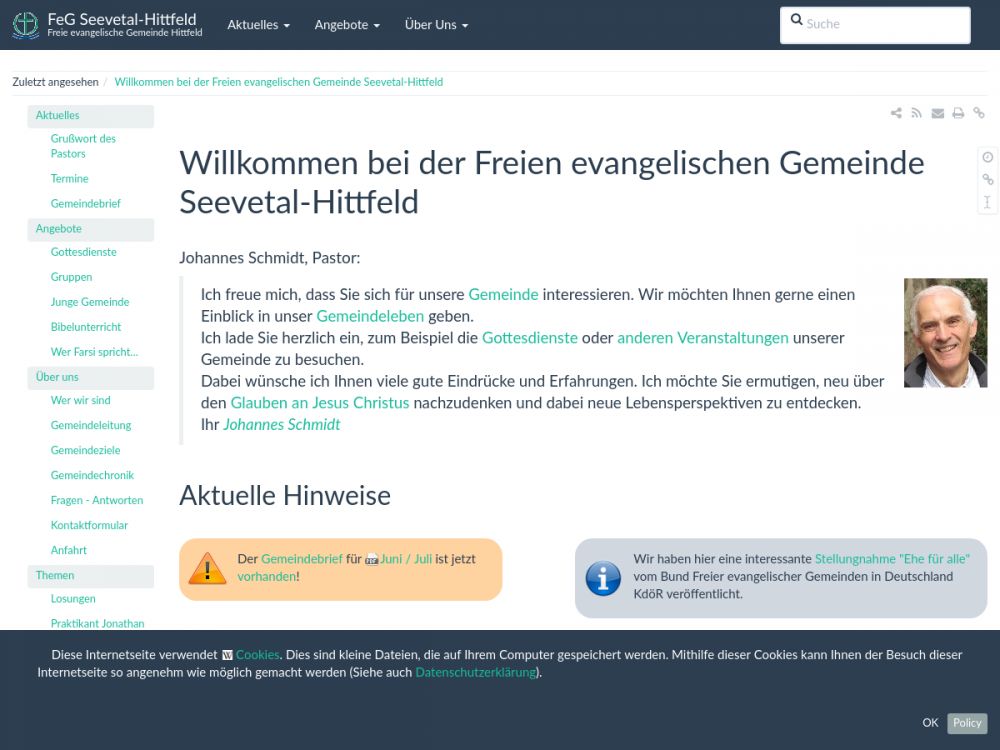The image size is (1000, 750).
Task: Open the RSS feed icon
Action: pos(916,114)
